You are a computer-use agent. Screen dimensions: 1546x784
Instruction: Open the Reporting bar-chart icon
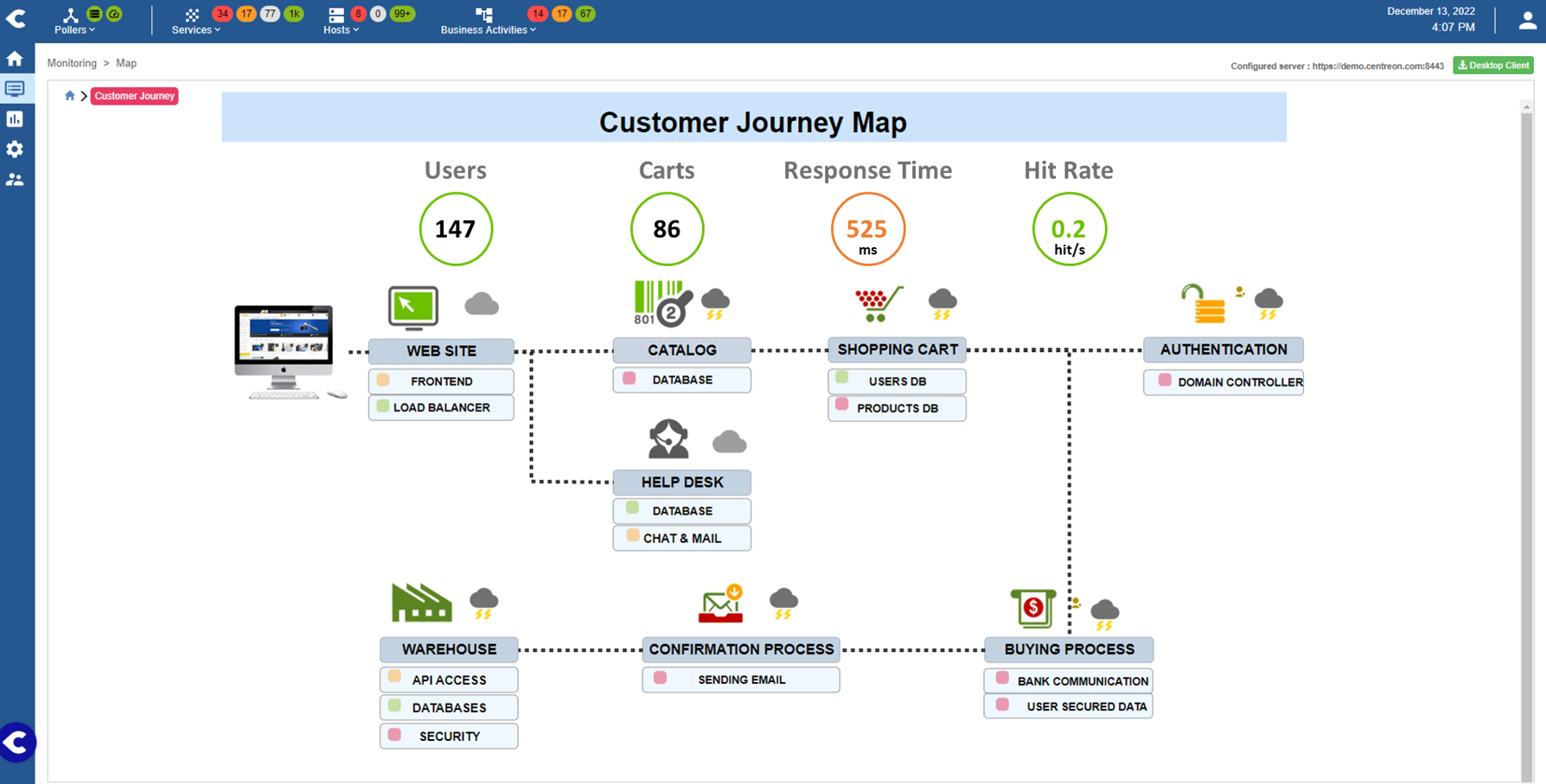point(16,118)
